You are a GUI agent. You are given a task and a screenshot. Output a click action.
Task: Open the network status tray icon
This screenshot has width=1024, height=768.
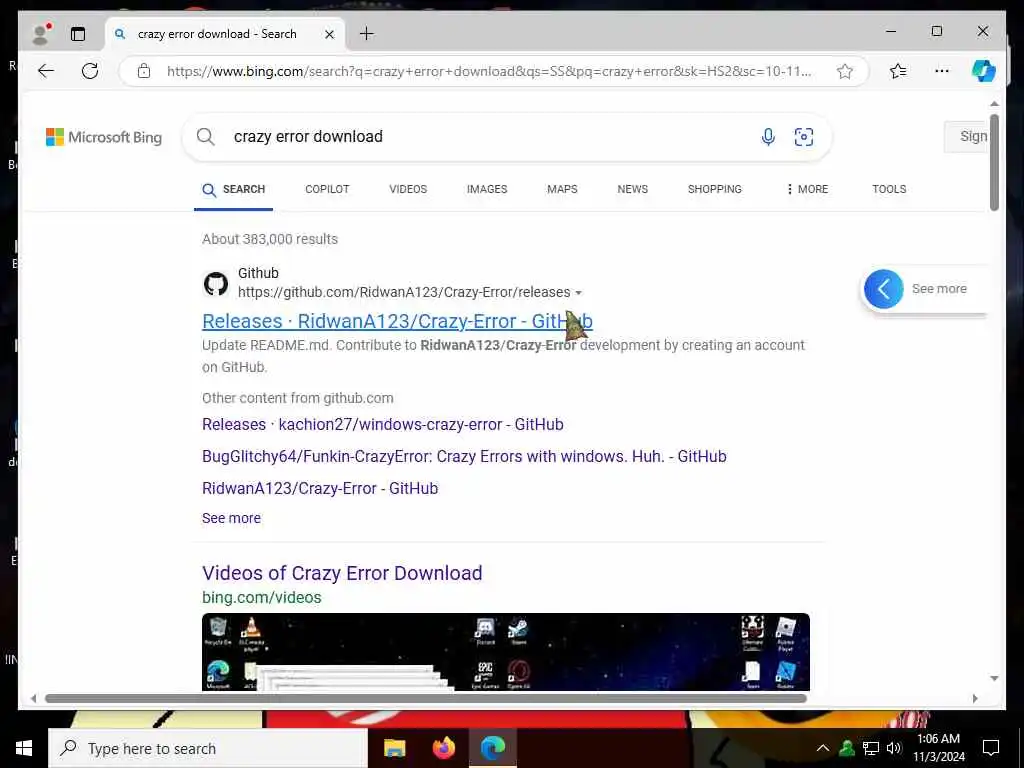coord(871,748)
